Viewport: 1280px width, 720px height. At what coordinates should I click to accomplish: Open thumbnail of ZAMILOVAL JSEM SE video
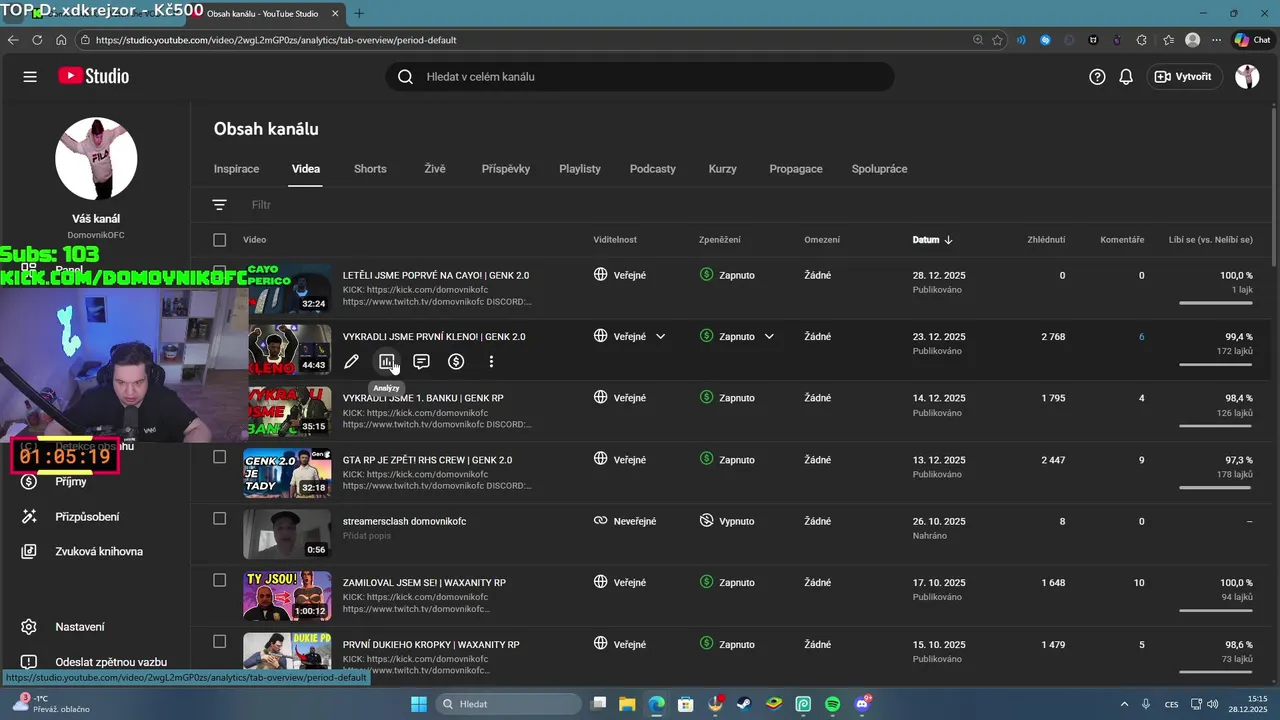[287, 596]
